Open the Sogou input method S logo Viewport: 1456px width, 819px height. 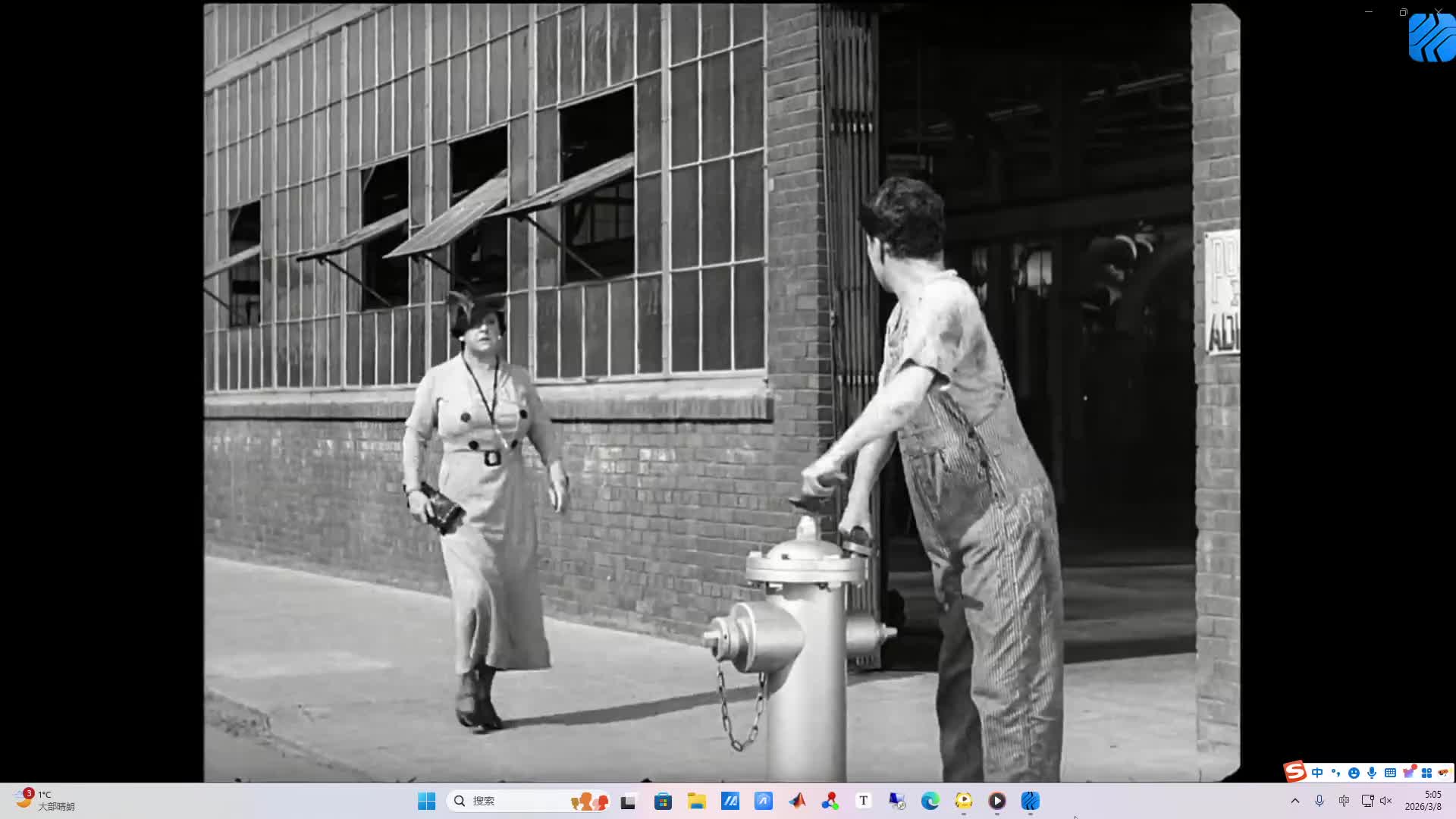[x=1294, y=772]
